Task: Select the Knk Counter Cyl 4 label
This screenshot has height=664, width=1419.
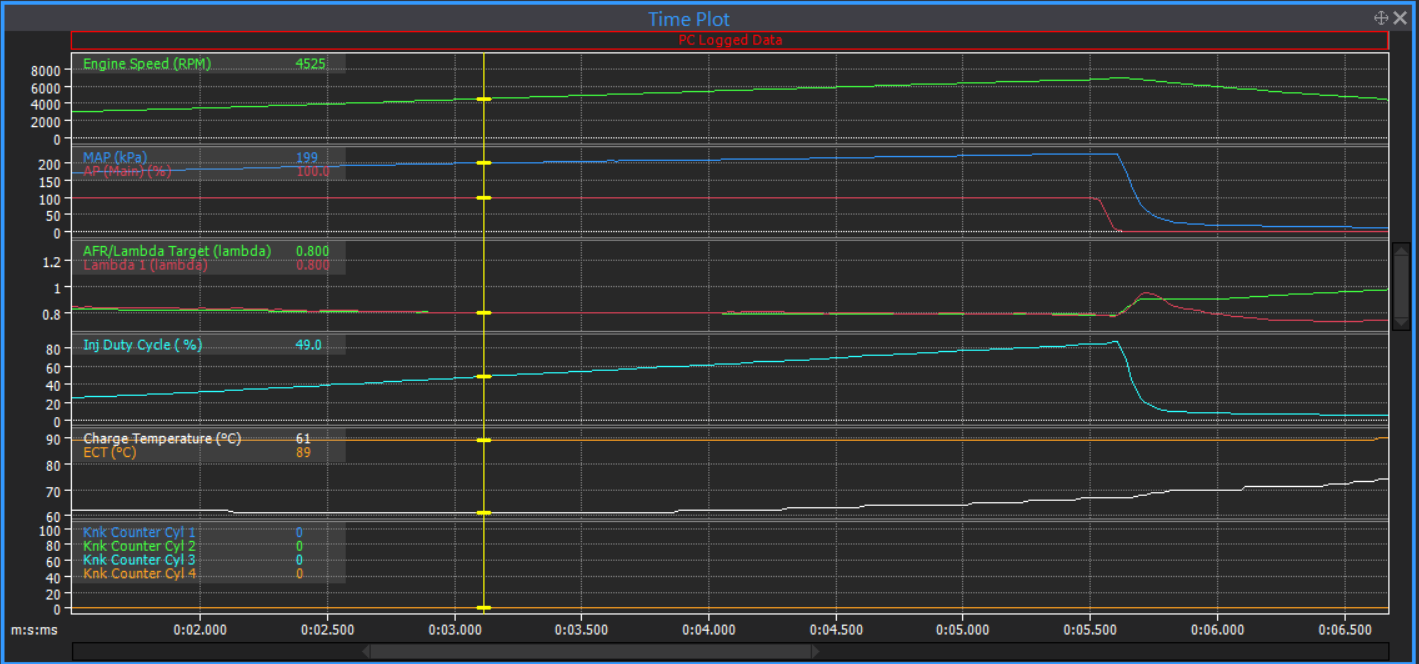Action: click(140, 574)
